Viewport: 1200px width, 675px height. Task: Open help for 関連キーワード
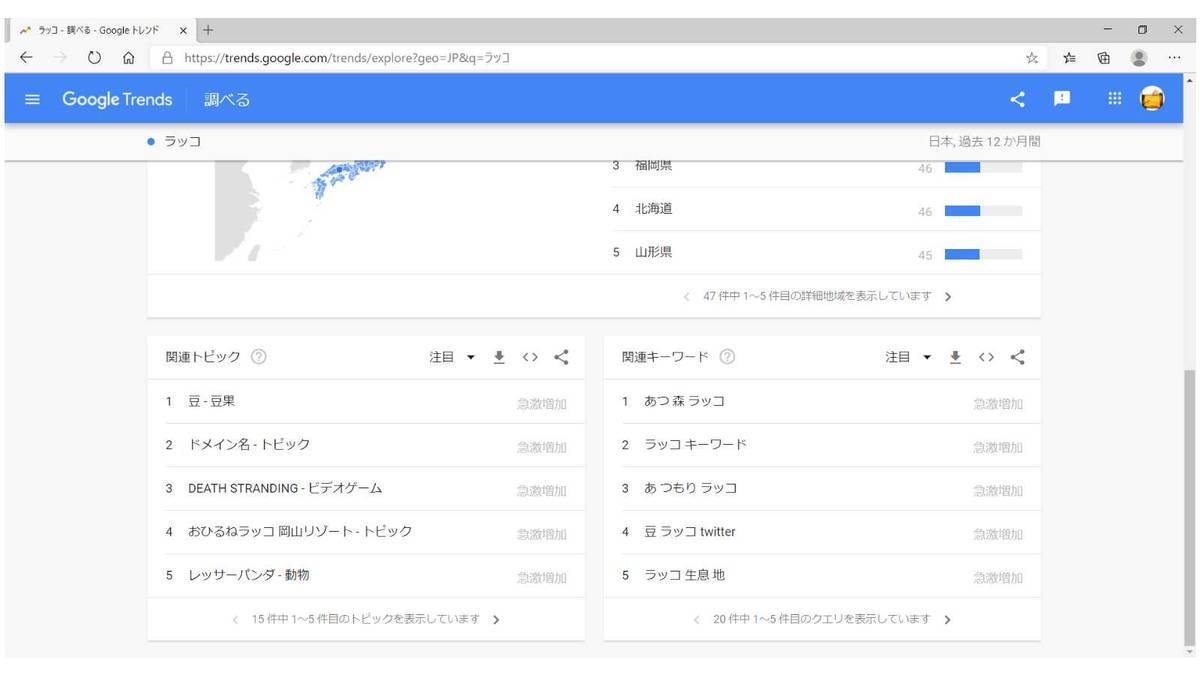click(x=727, y=357)
